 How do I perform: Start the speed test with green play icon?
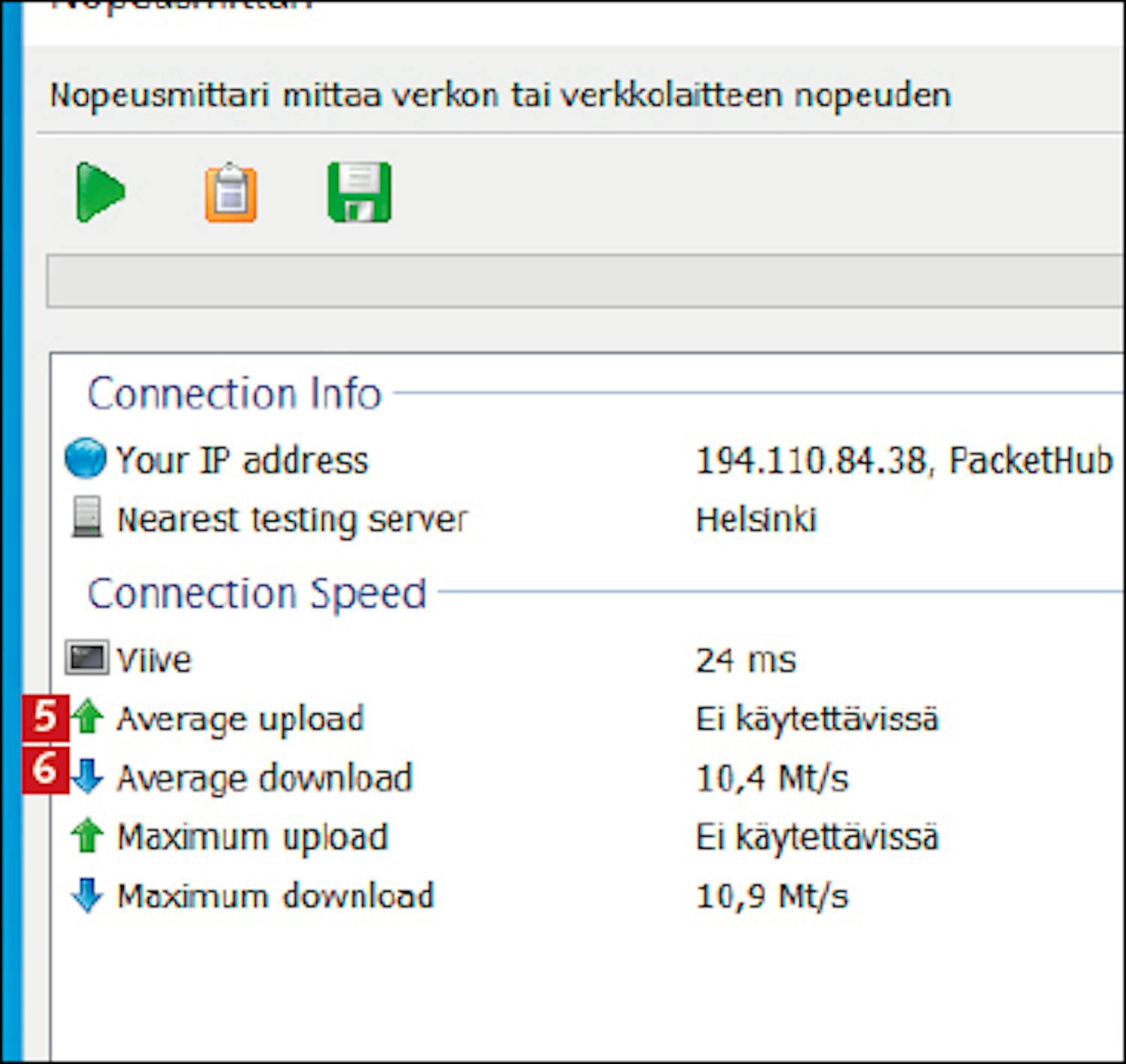pos(99,192)
